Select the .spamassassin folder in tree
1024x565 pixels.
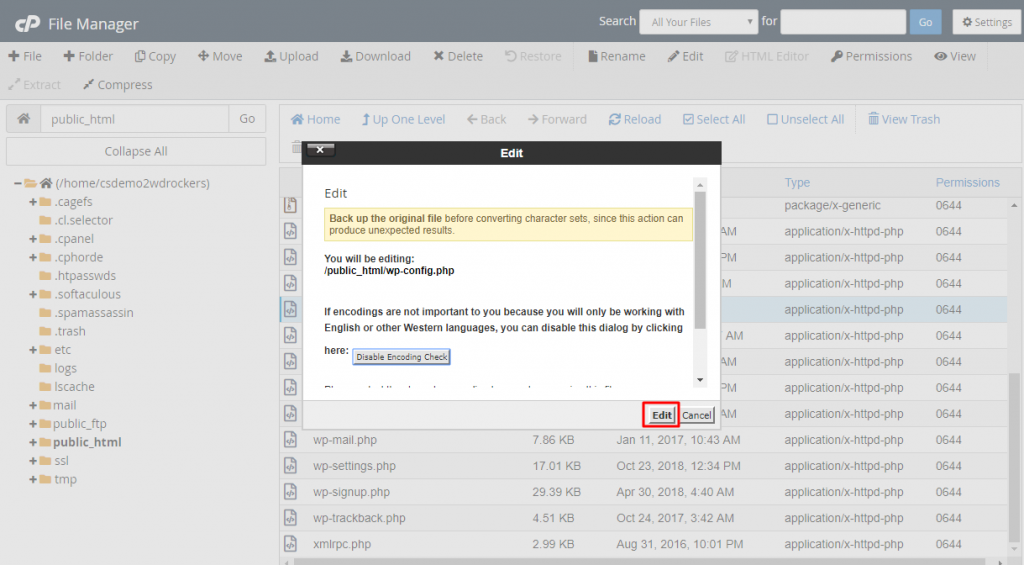pyautogui.click(x=93, y=313)
